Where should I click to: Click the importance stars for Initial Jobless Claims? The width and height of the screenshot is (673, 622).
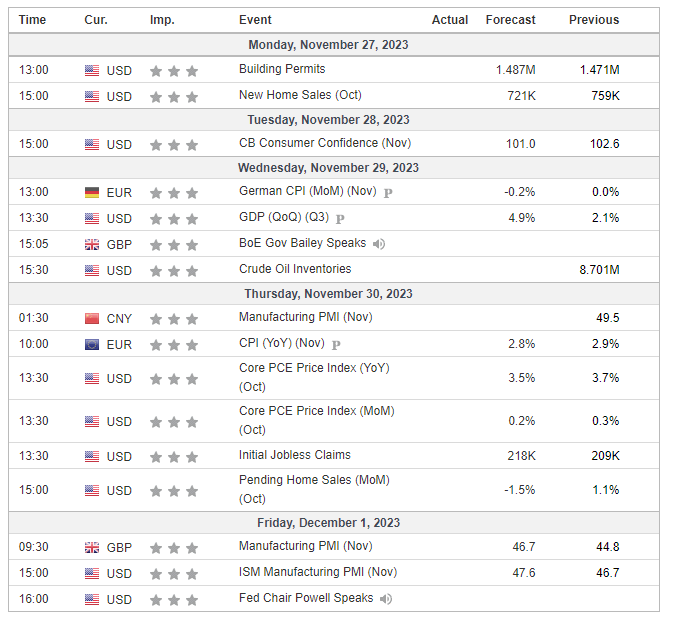point(174,456)
